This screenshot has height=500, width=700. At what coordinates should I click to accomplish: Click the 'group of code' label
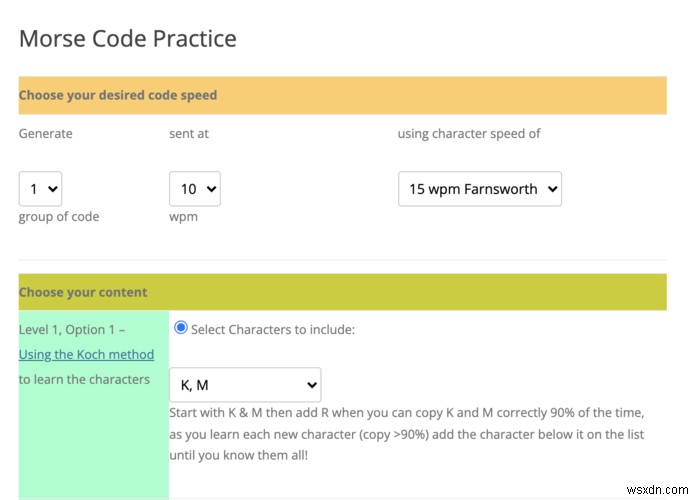[59, 217]
